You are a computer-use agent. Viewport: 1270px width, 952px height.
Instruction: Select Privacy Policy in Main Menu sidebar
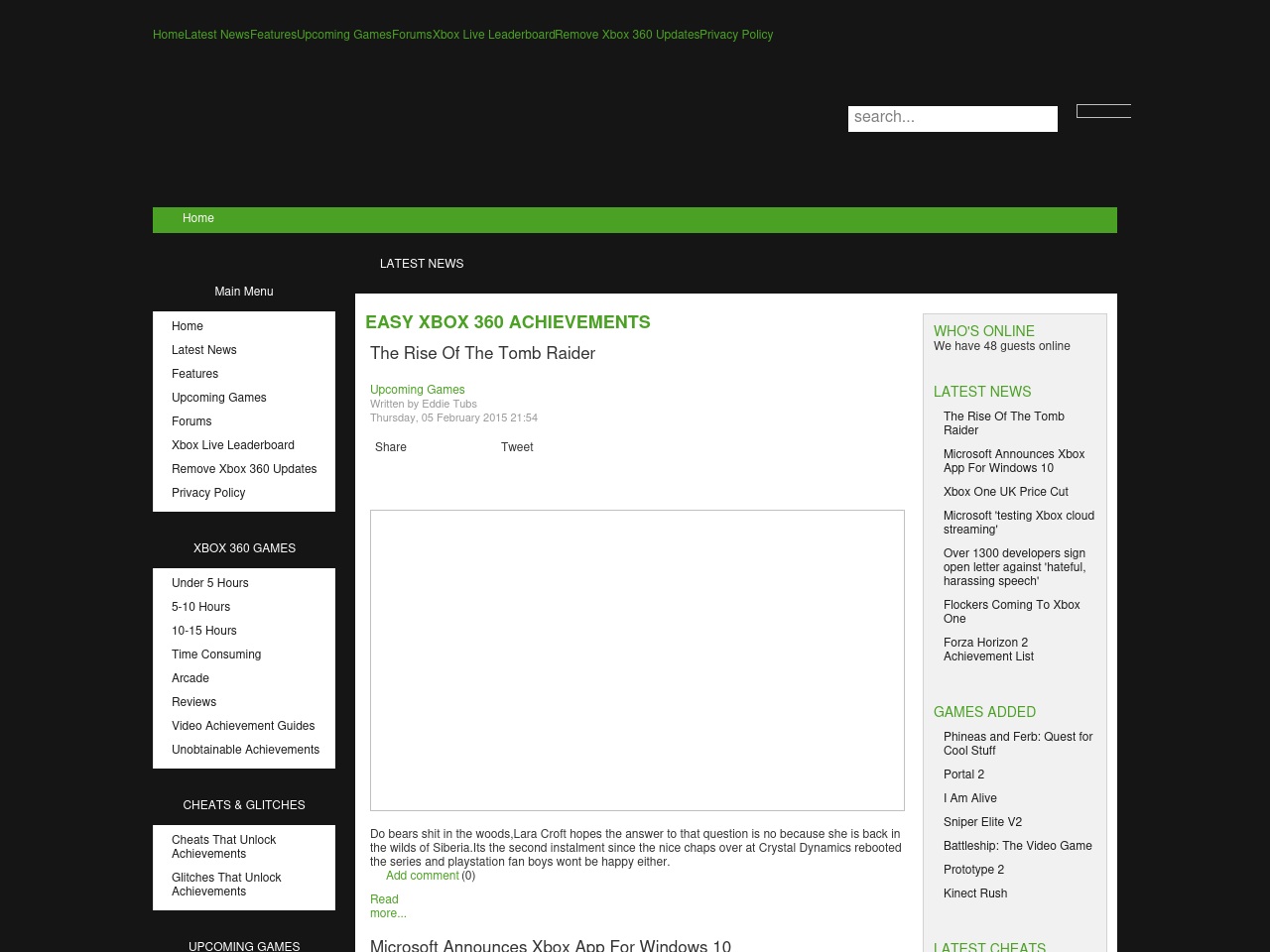(208, 493)
